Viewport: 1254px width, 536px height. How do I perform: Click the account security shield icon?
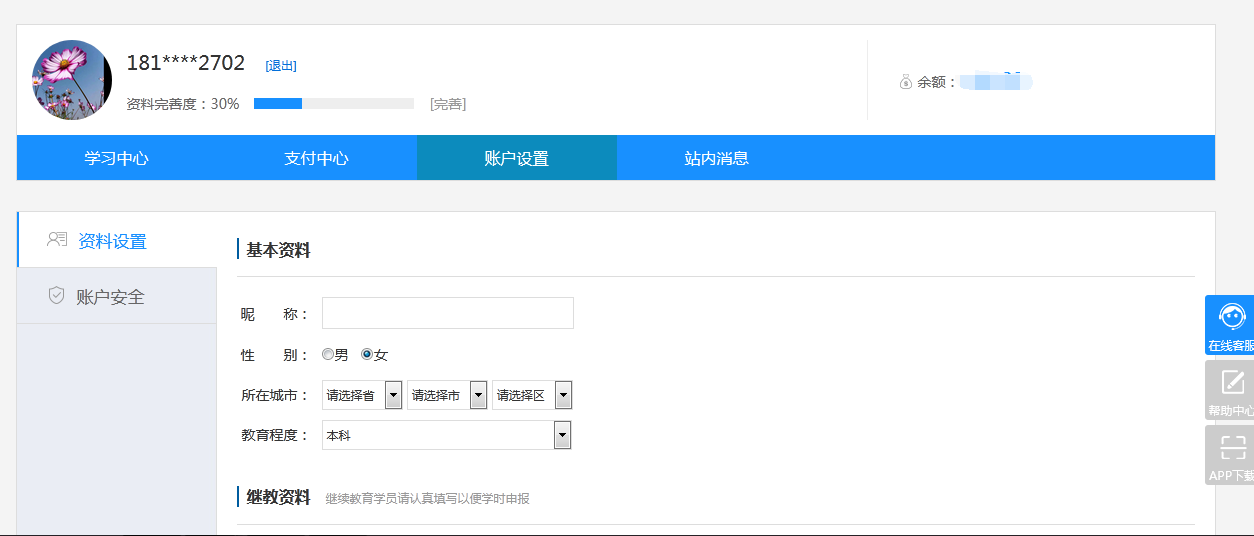(57, 296)
